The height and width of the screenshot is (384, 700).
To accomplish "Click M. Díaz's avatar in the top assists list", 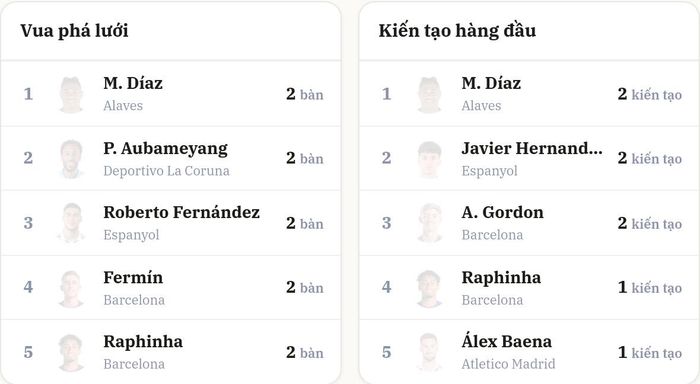I will click(x=429, y=94).
